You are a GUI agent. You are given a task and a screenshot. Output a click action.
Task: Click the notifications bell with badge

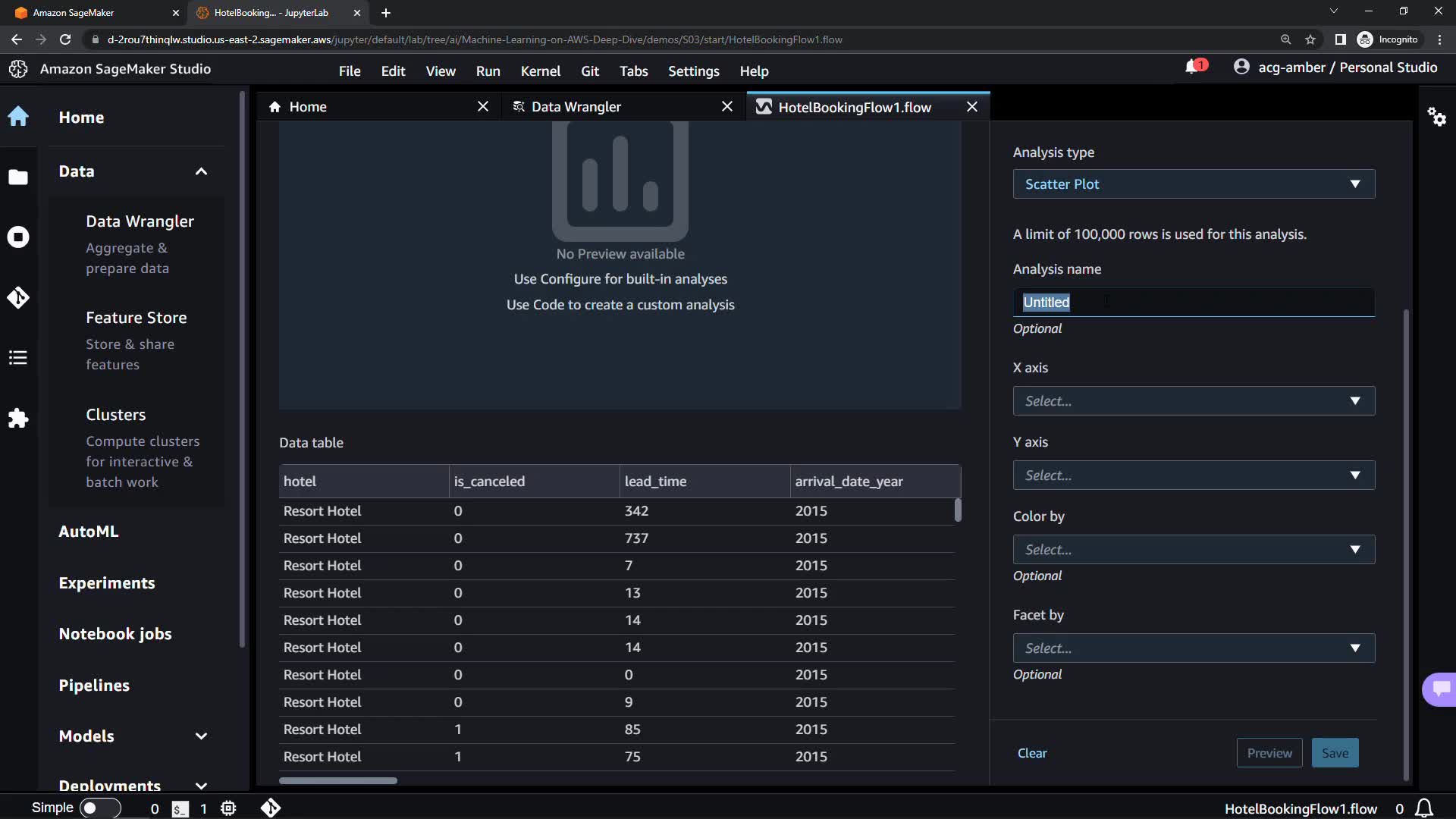click(x=1194, y=67)
